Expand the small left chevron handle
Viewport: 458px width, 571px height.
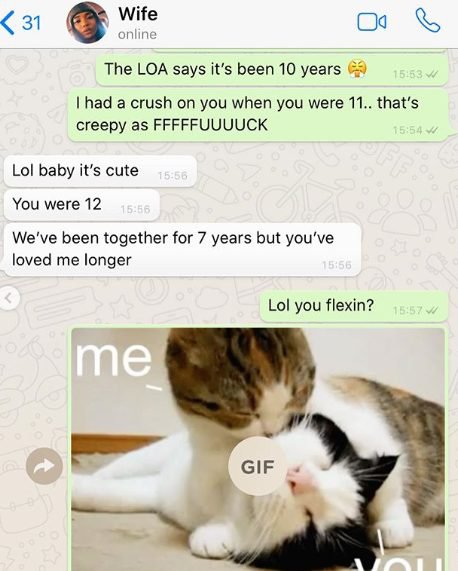[x=8, y=298]
